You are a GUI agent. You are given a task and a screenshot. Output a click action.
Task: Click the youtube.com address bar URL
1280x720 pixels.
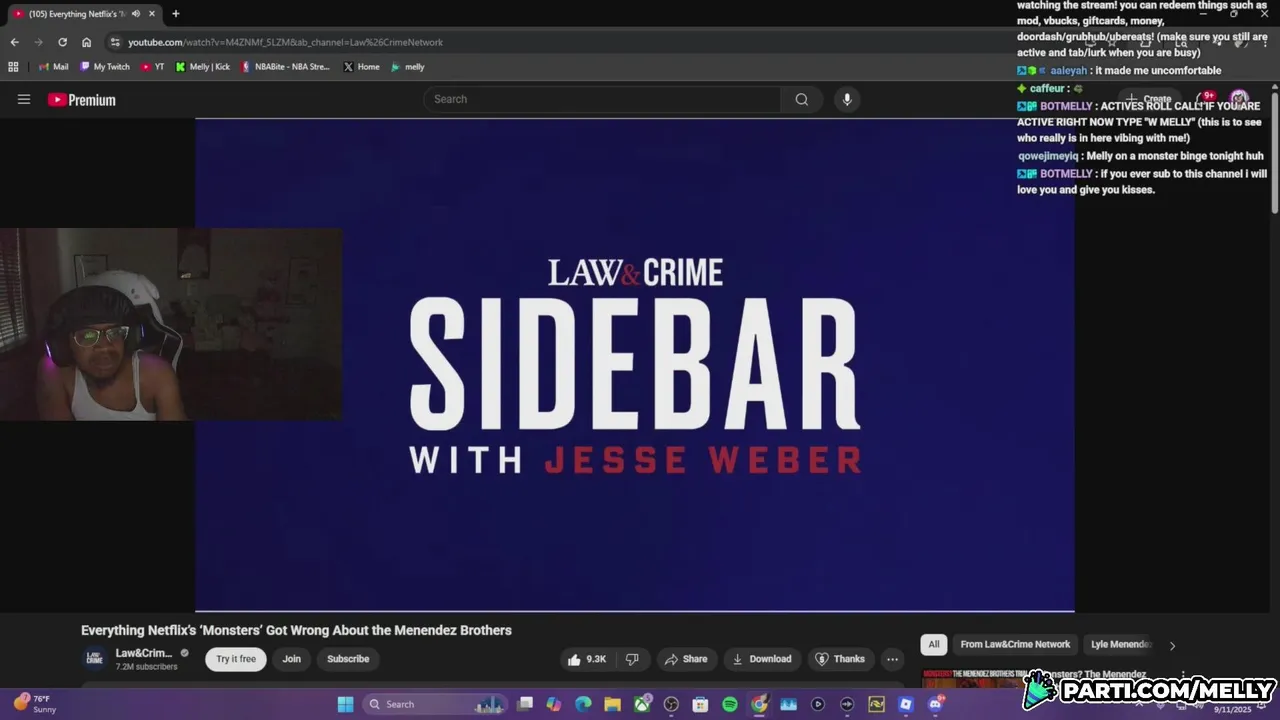[x=285, y=42]
